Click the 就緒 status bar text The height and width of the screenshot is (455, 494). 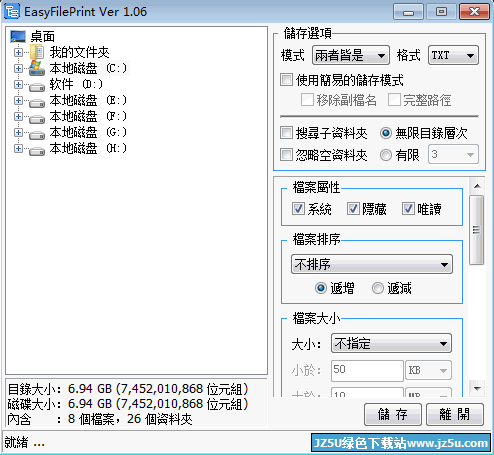[24, 443]
